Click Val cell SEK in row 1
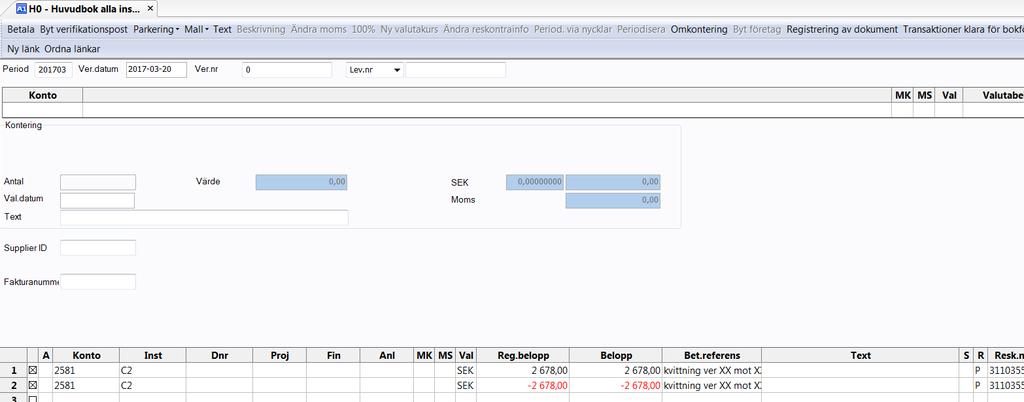Screen dimensions: 1024x402 tap(466, 370)
